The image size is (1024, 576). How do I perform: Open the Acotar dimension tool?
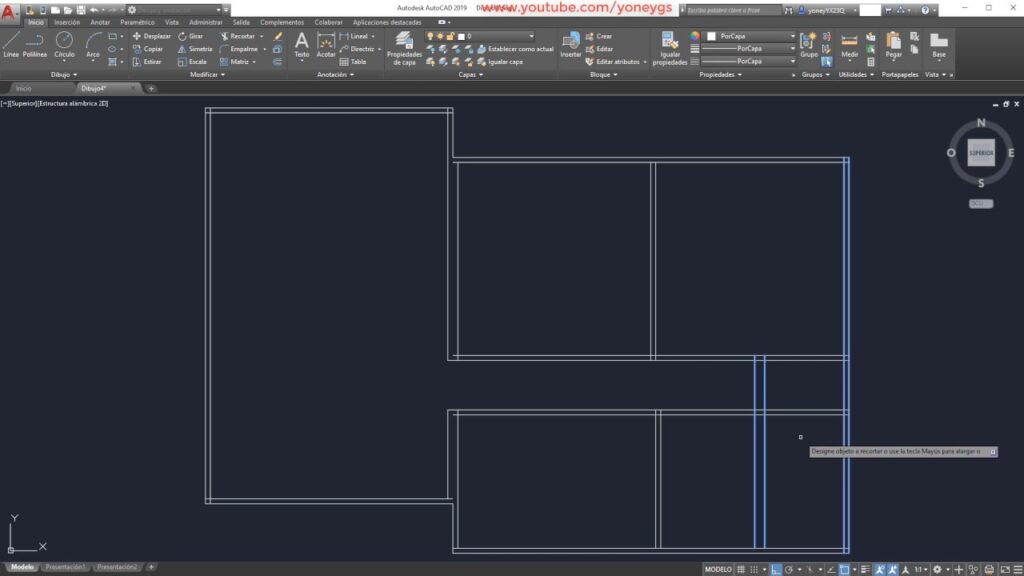tap(326, 44)
